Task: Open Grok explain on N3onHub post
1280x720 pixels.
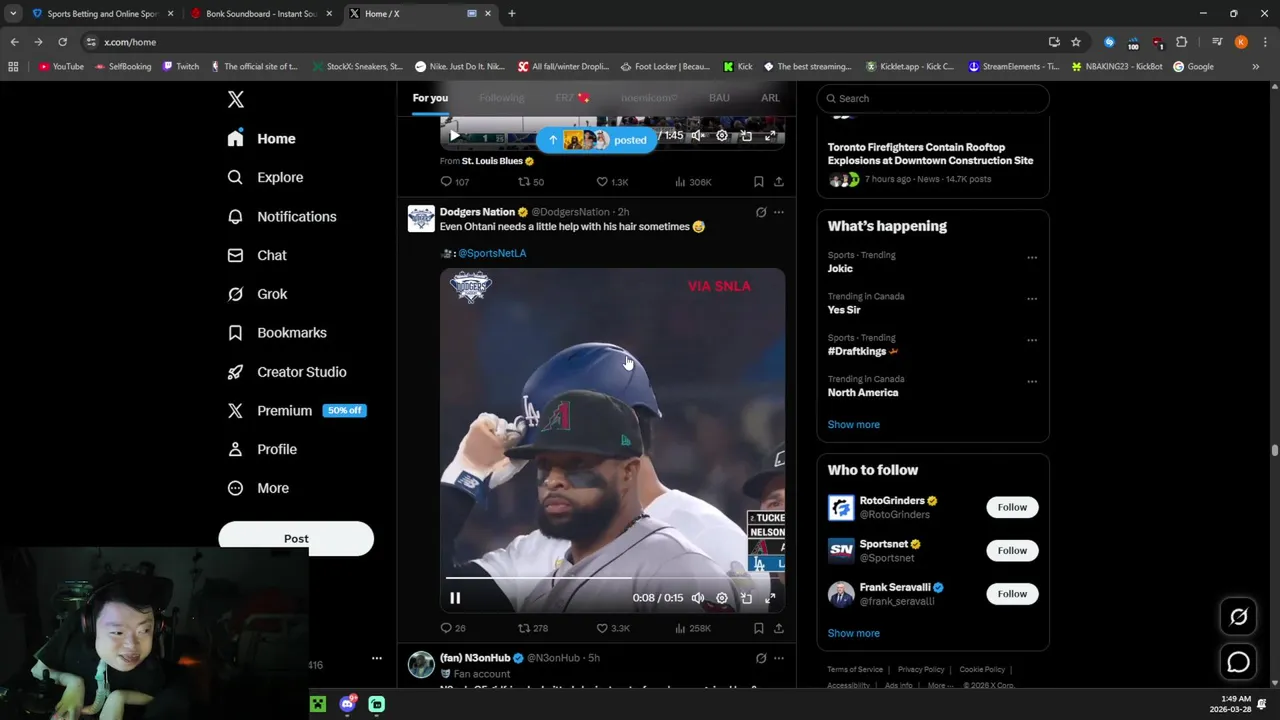Action: pyautogui.click(x=761, y=658)
